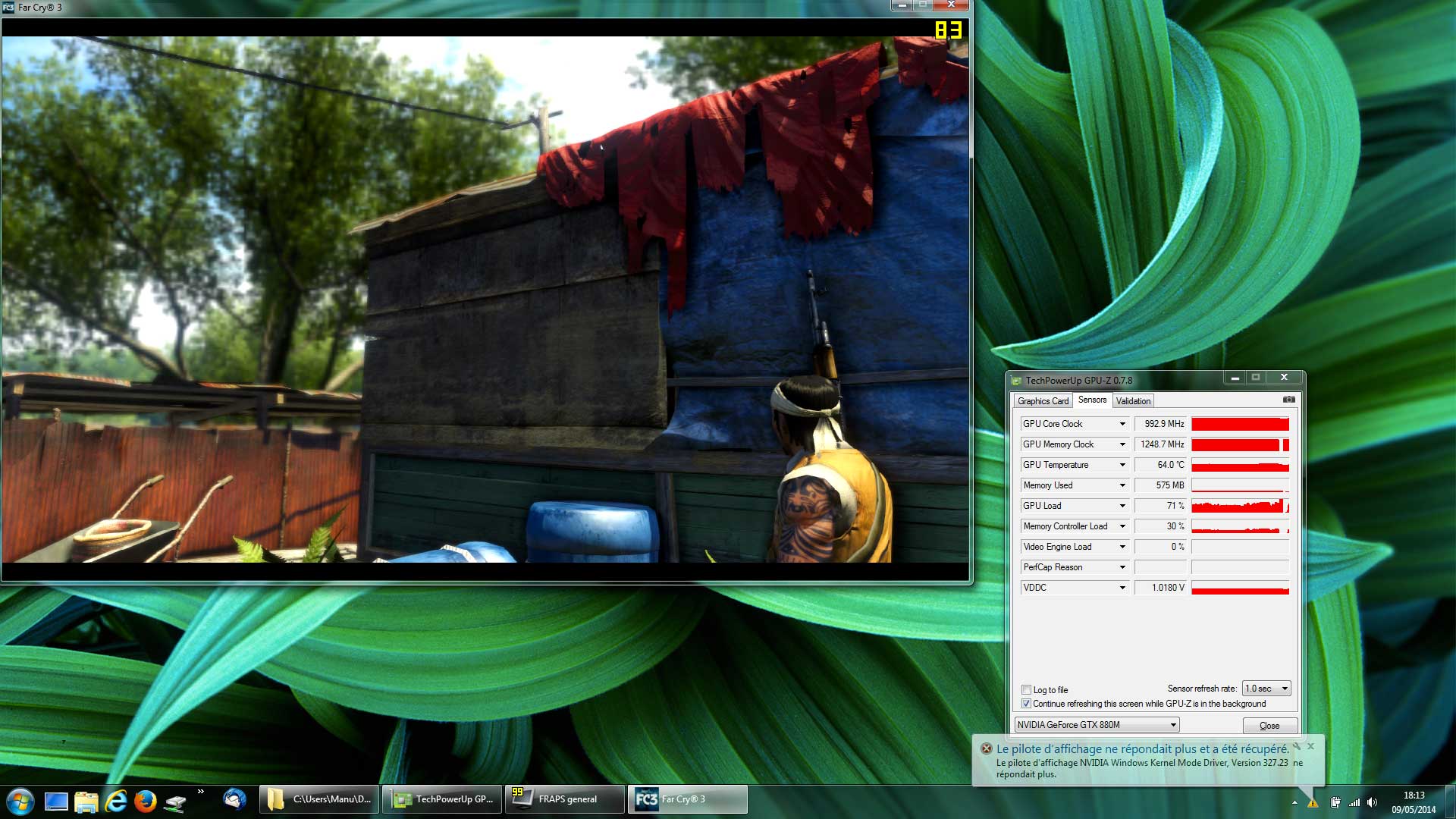Image resolution: width=1456 pixels, height=819 pixels.
Task: Minimize the GPU-Z window
Action: point(1235,378)
